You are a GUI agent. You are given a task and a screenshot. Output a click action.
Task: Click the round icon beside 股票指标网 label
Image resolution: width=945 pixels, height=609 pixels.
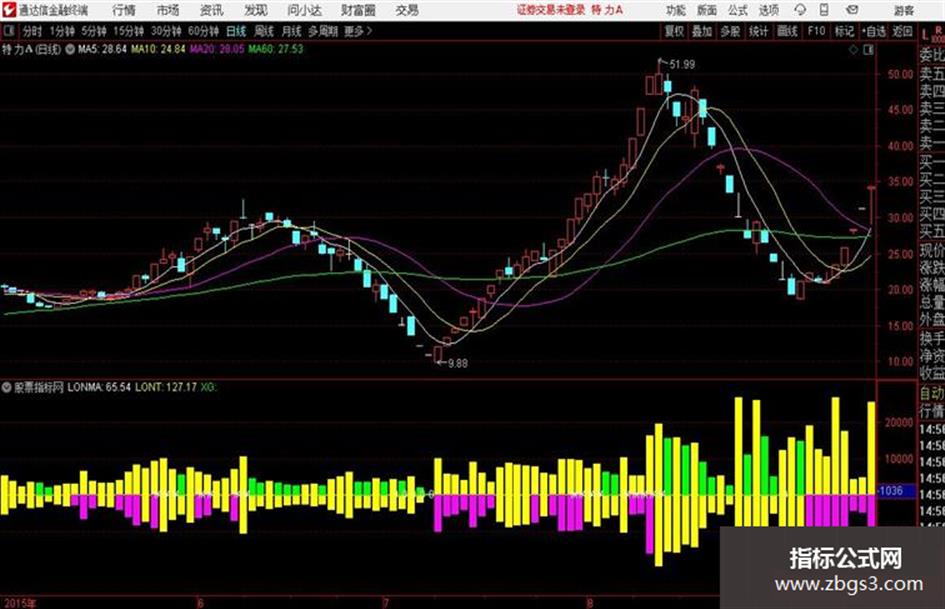click(x=7, y=387)
